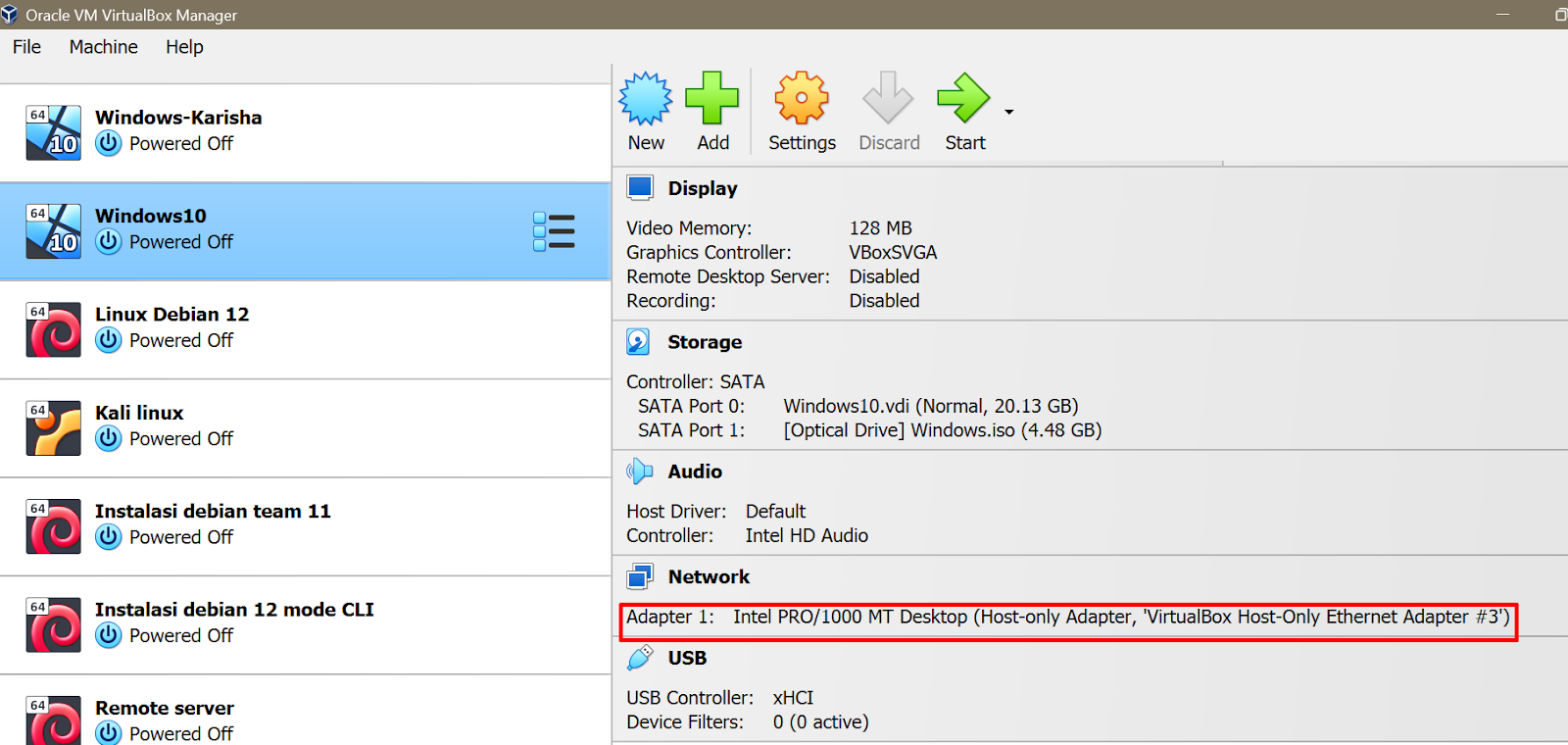This screenshot has height=745, width=1568.
Task: Click the Discard toolbar icon
Action: pyautogui.click(x=888, y=98)
